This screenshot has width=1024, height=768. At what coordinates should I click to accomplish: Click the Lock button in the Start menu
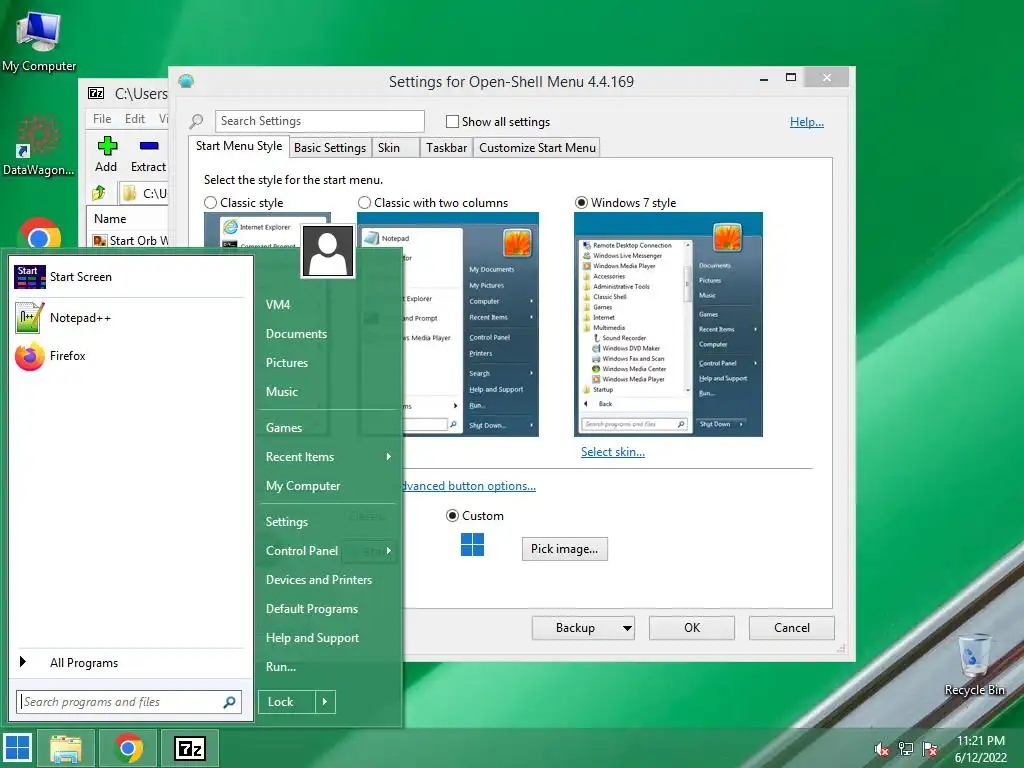click(287, 702)
